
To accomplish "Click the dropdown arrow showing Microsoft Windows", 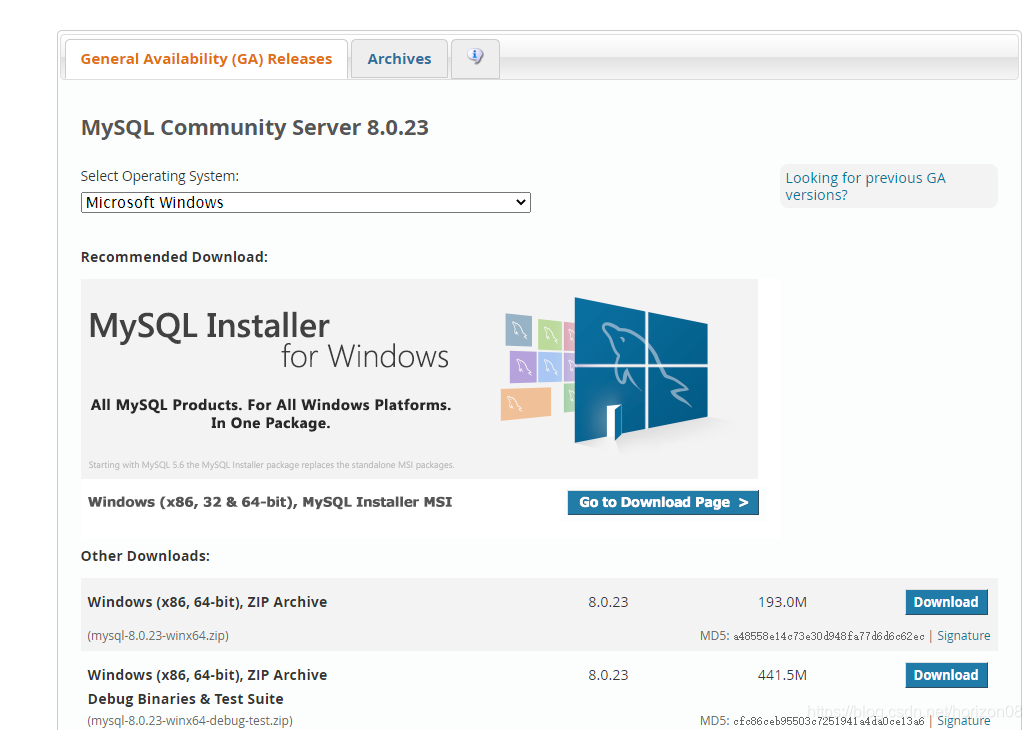I will [x=521, y=202].
